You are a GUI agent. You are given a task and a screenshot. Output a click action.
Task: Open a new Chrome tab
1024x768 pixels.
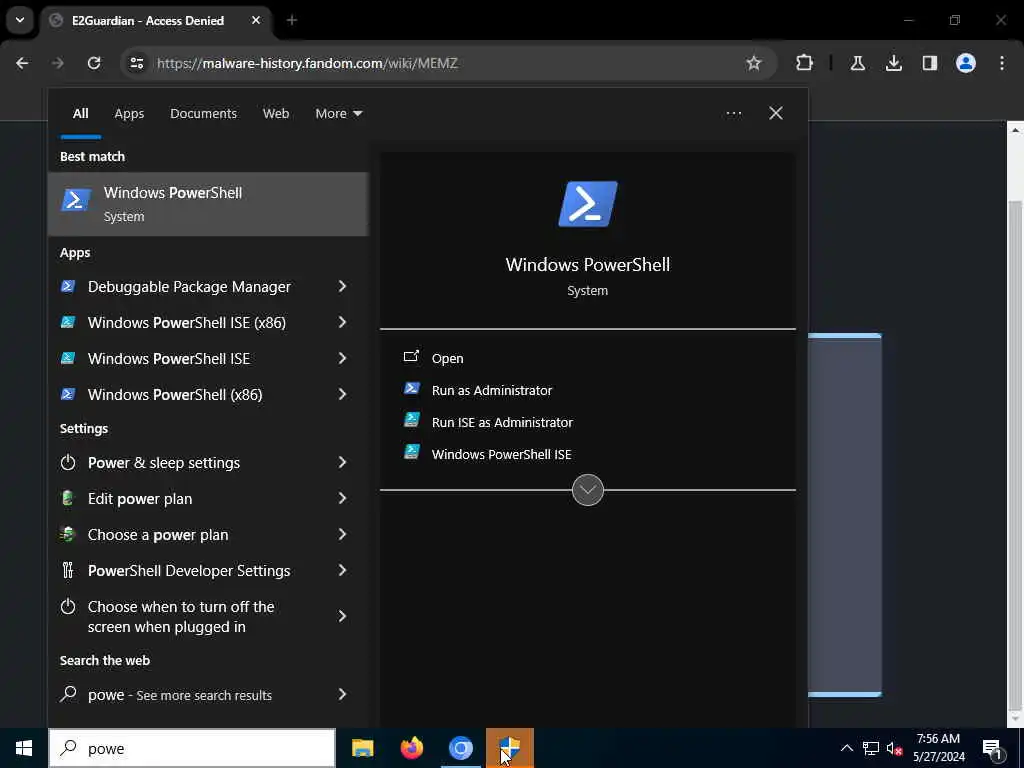292,20
